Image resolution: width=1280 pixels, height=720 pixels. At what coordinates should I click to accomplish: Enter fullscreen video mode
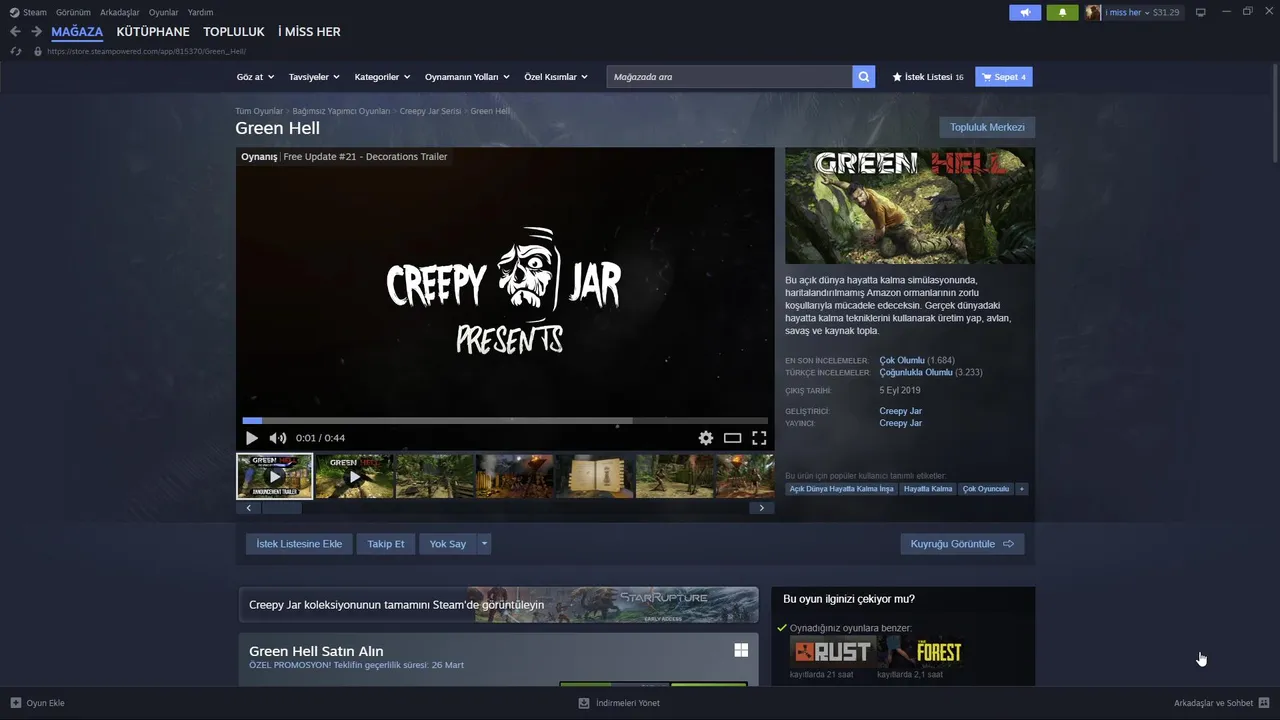pyautogui.click(x=759, y=438)
